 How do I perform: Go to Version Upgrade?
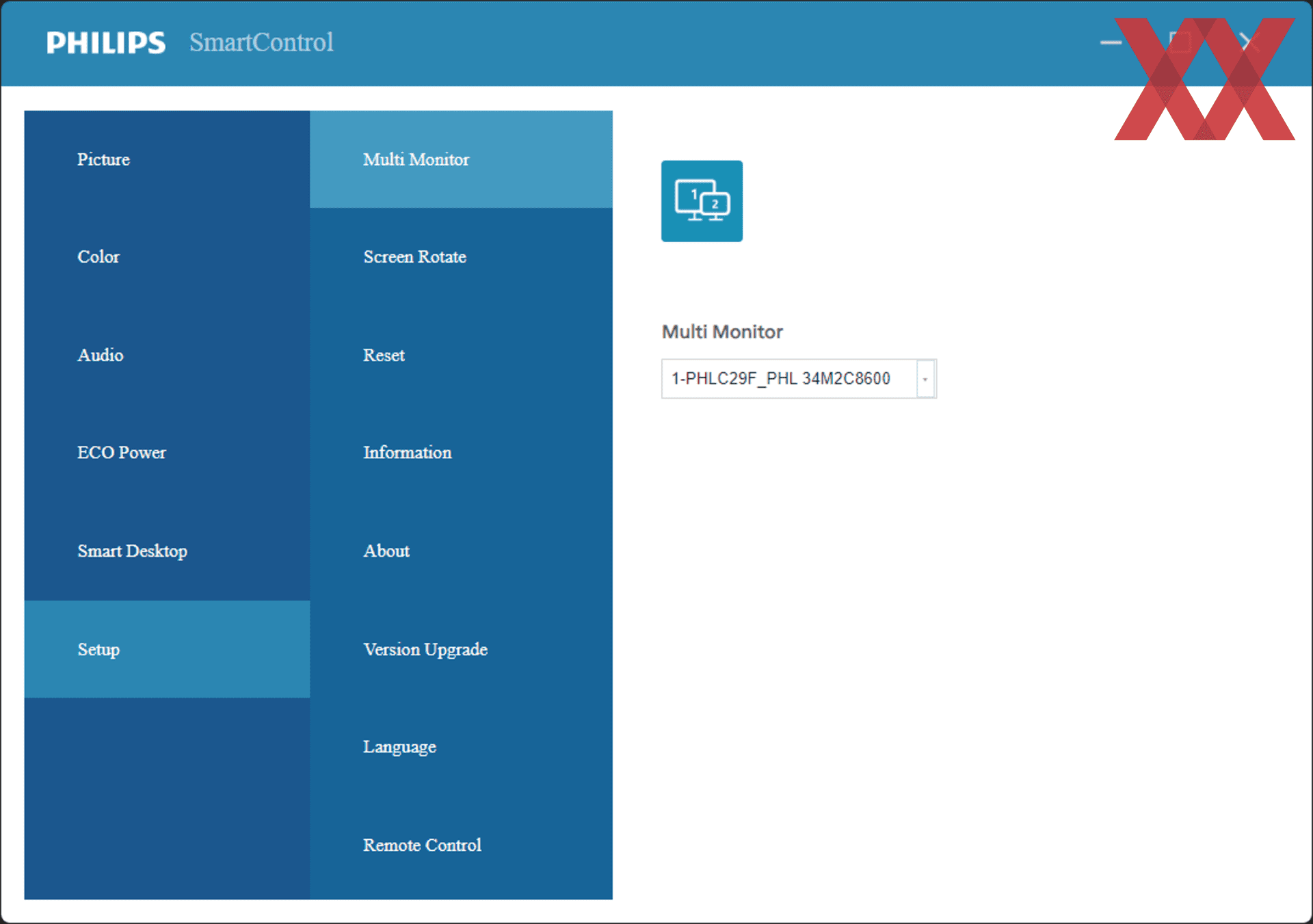[461, 649]
